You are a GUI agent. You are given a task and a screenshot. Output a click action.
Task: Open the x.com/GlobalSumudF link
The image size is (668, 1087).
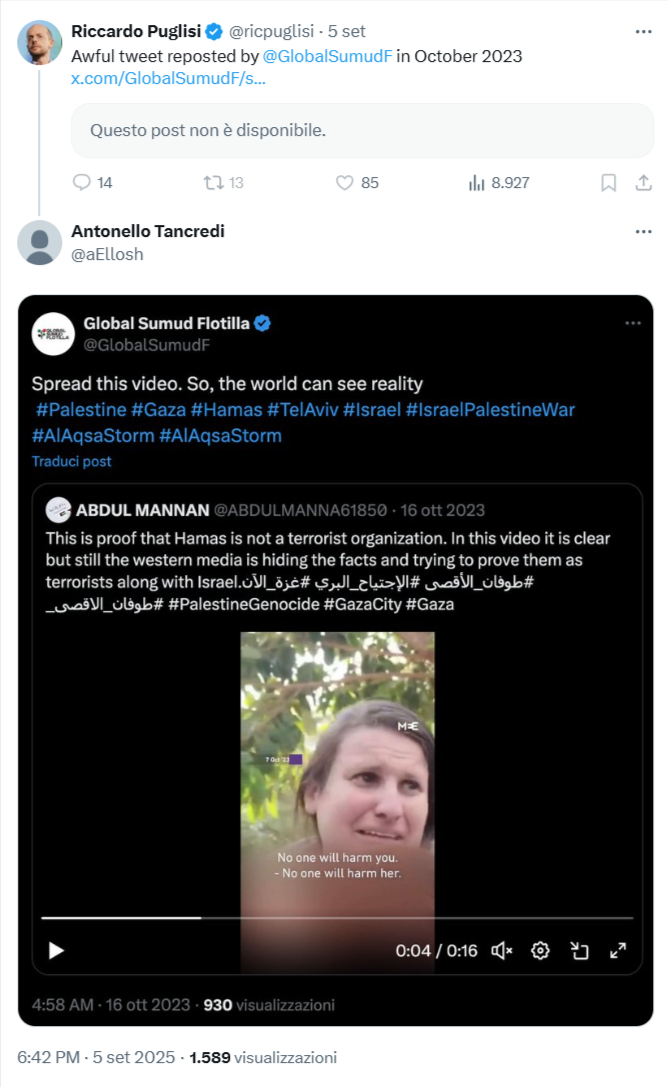(168, 78)
